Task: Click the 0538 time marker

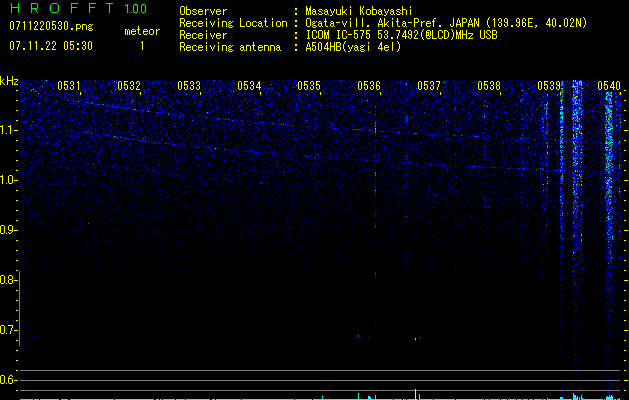Action: tap(489, 86)
